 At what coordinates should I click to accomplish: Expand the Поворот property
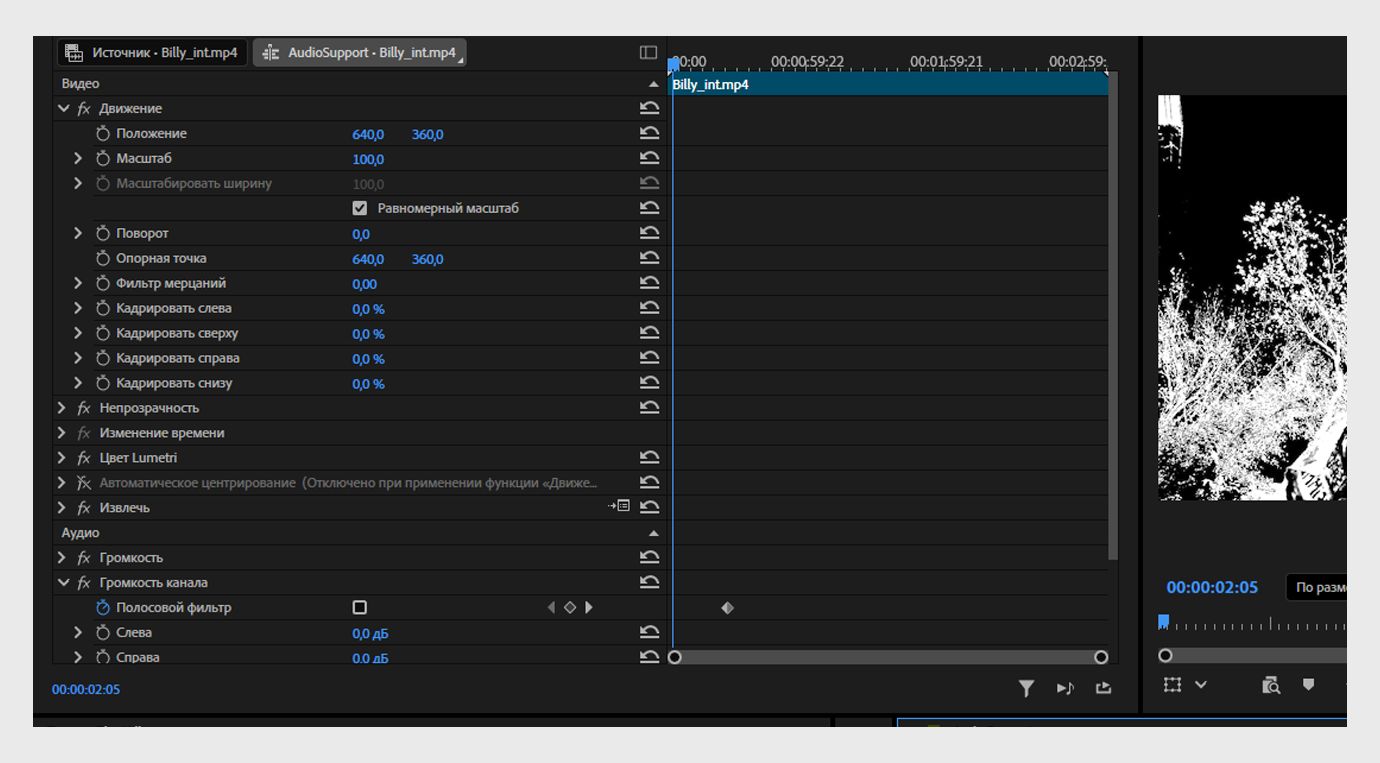point(78,233)
